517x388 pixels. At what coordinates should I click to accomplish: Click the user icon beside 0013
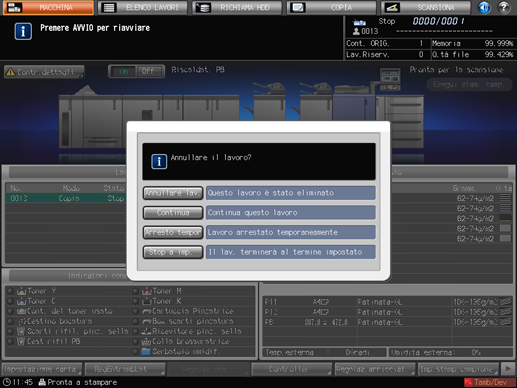[356, 31]
